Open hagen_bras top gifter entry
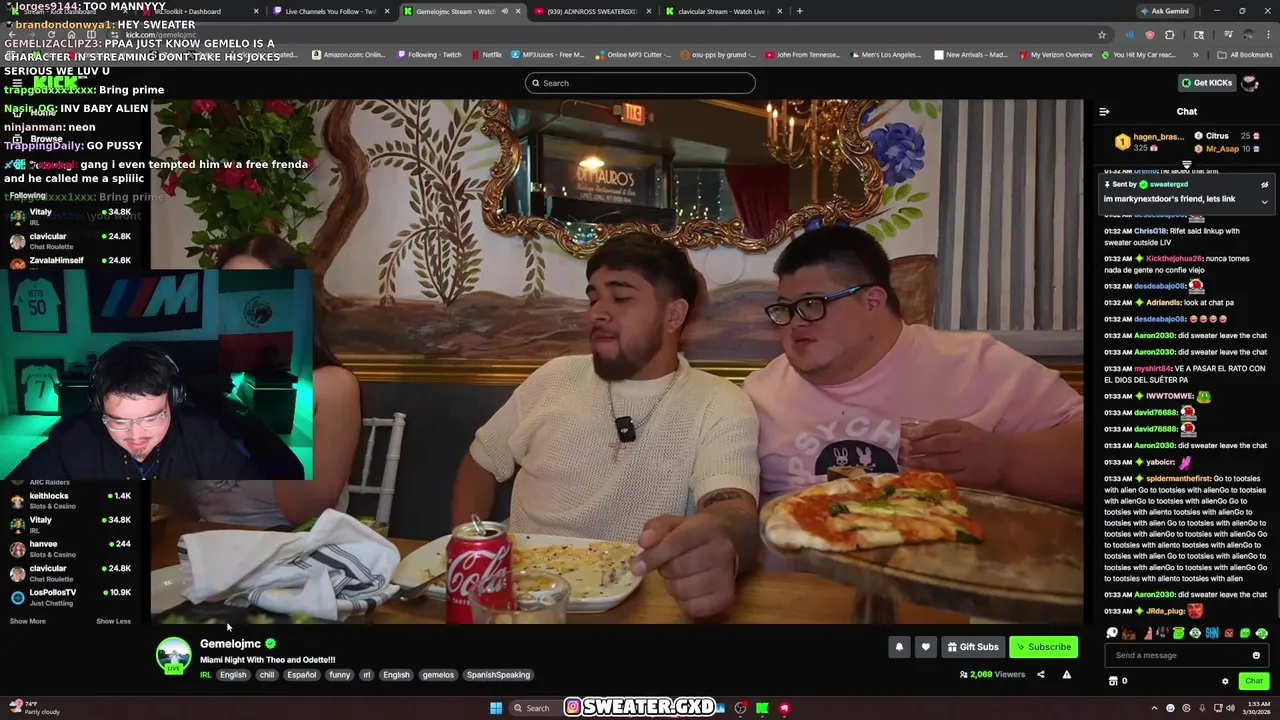1280x720 pixels. [x=1150, y=142]
